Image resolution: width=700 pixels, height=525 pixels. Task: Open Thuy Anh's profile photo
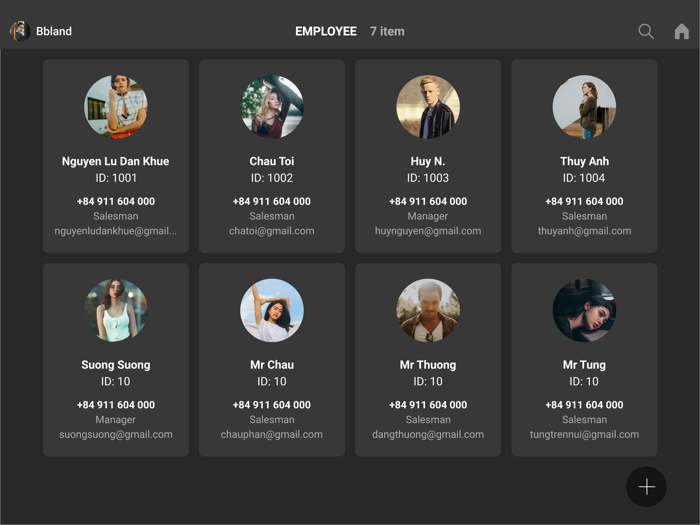point(584,107)
